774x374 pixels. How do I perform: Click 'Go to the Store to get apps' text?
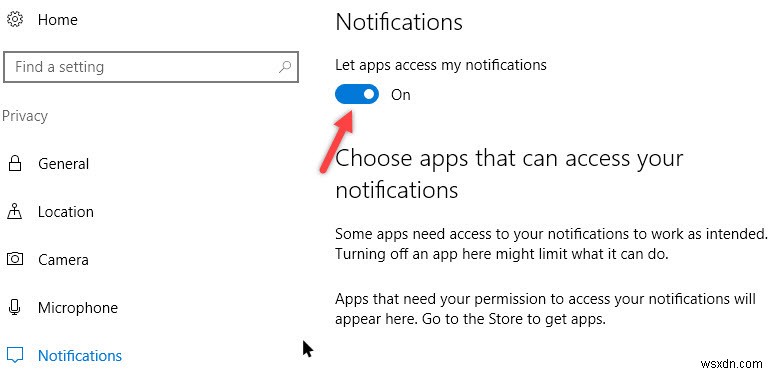pos(513,319)
